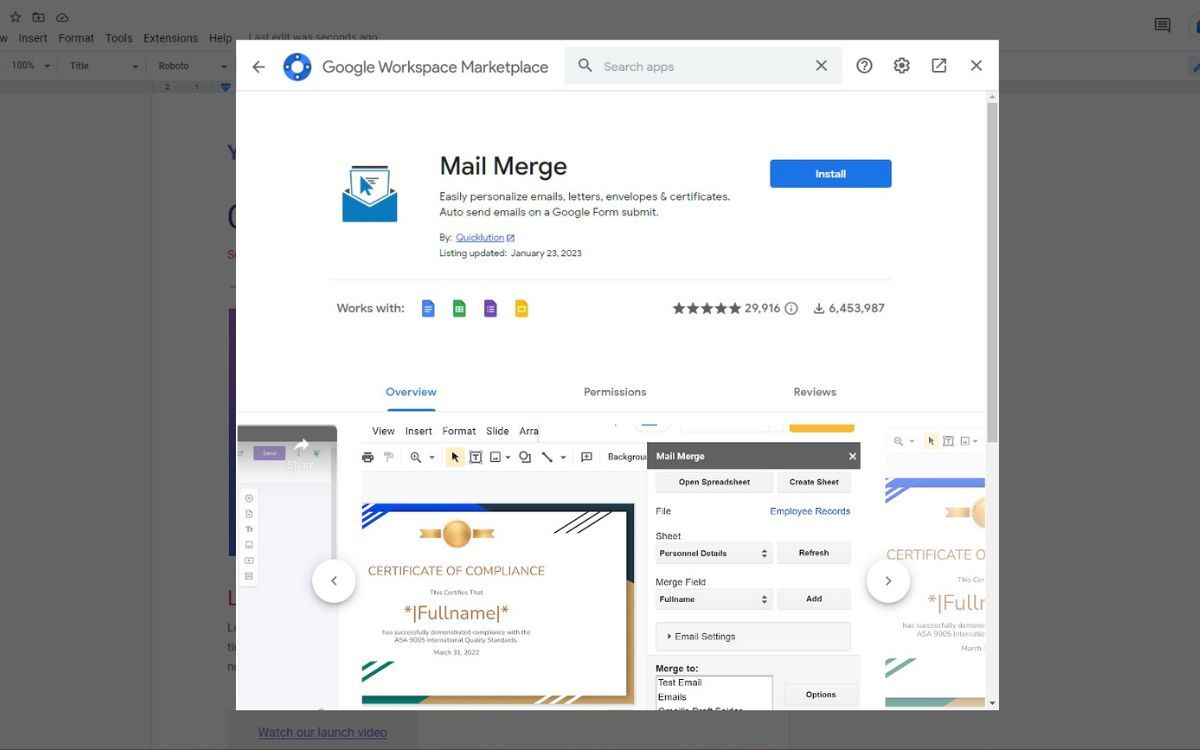Open the Title paragraph style dropdown

103,65
